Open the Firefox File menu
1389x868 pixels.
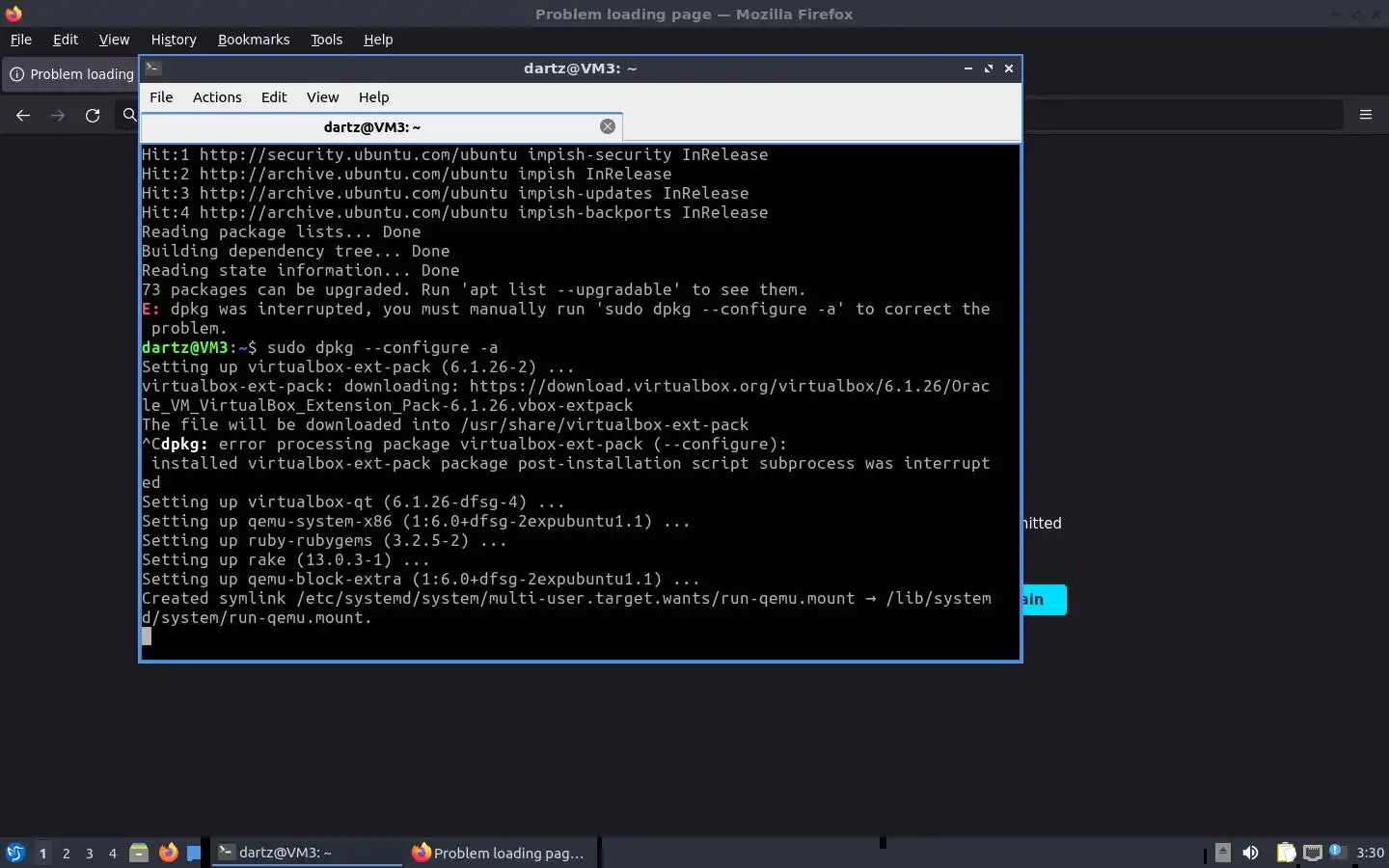(x=20, y=40)
